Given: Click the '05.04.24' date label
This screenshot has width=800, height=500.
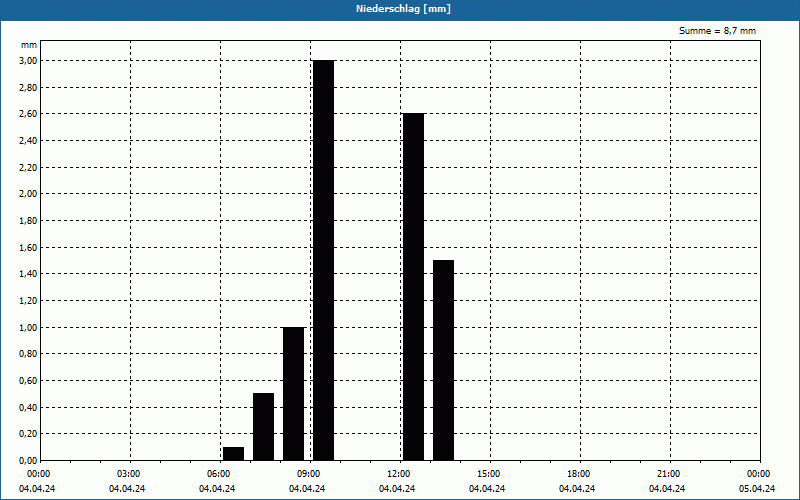Looking at the screenshot, I should point(757,489).
